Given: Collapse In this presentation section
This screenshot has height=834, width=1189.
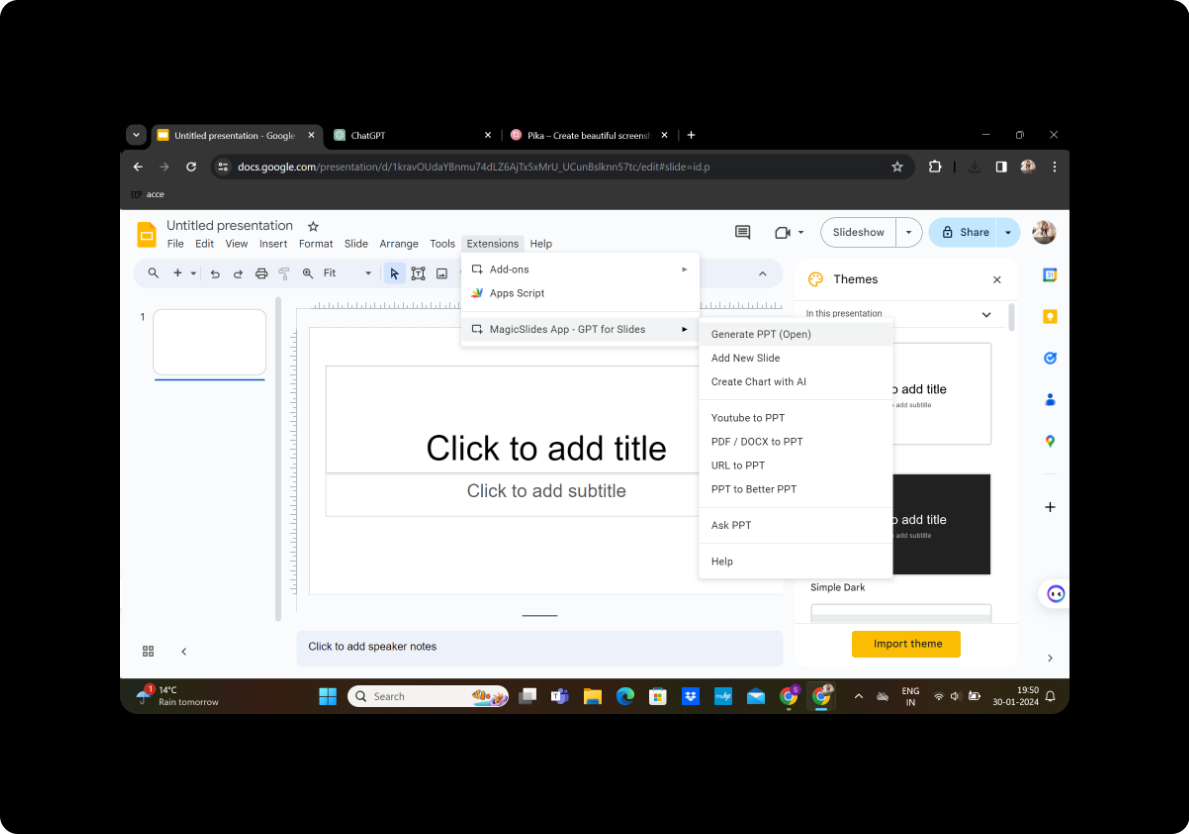Looking at the screenshot, I should [x=987, y=315].
